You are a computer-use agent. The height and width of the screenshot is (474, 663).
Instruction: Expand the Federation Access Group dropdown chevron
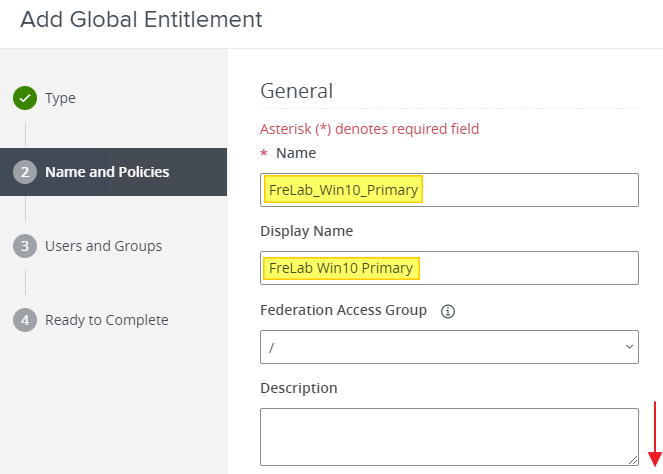629,346
